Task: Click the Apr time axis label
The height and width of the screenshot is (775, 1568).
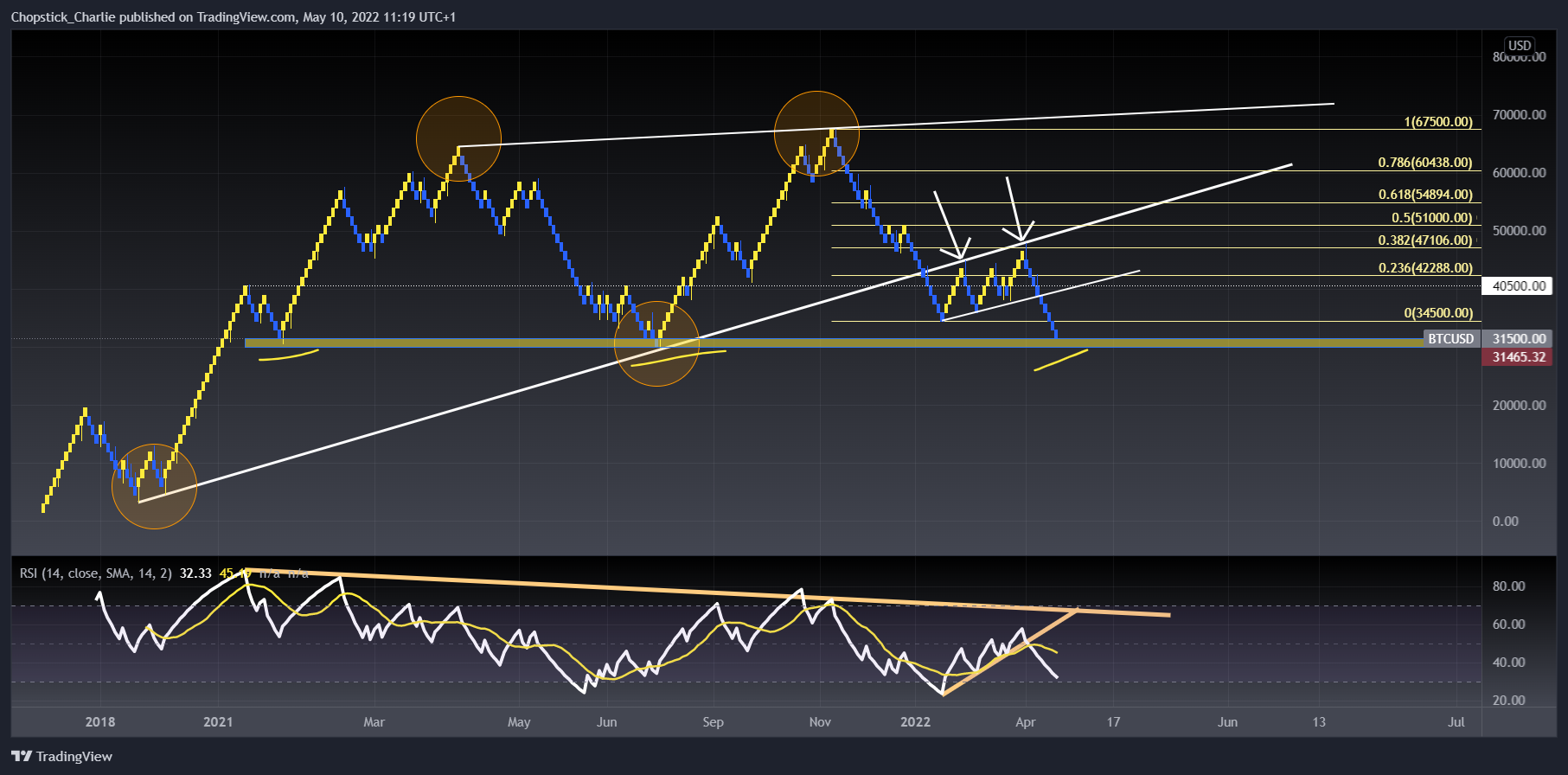Action: pos(1026,721)
